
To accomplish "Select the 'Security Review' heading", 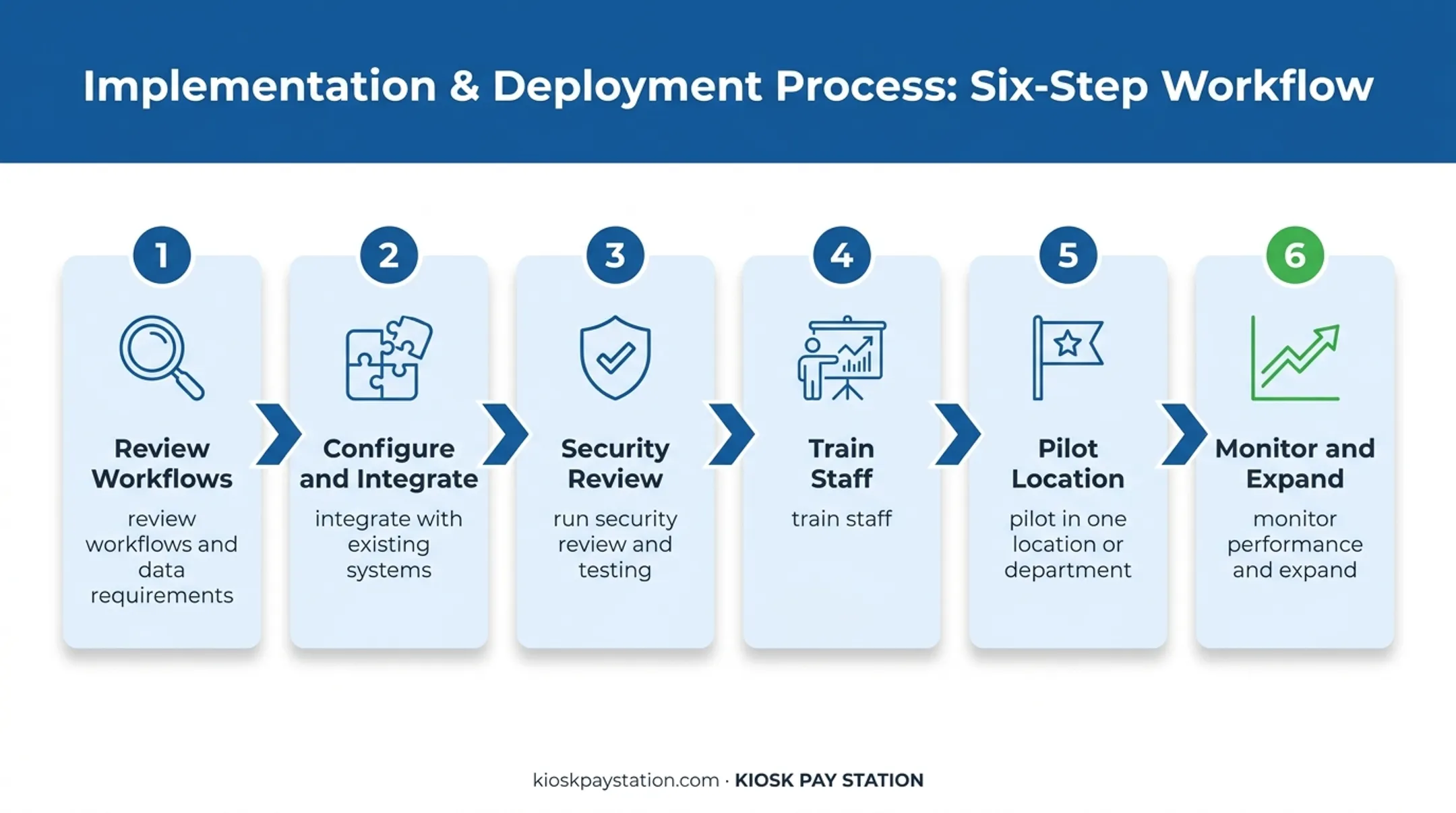I will pos(615,464).
